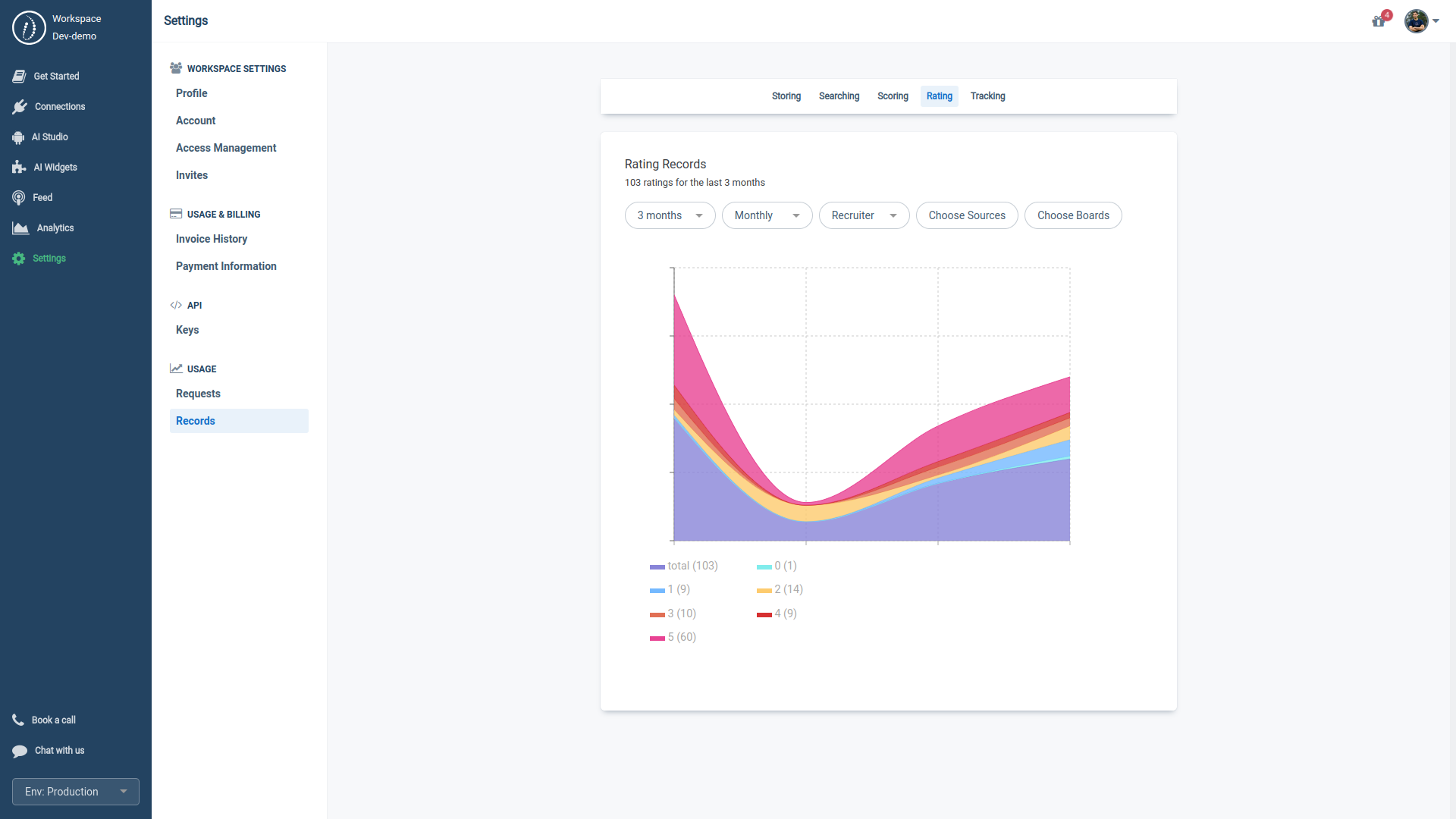Image resolution: width=1456 pixels, height=819 pixels.
Task: Open the Recruiter filter dropdown
Action: coord(864,215)
